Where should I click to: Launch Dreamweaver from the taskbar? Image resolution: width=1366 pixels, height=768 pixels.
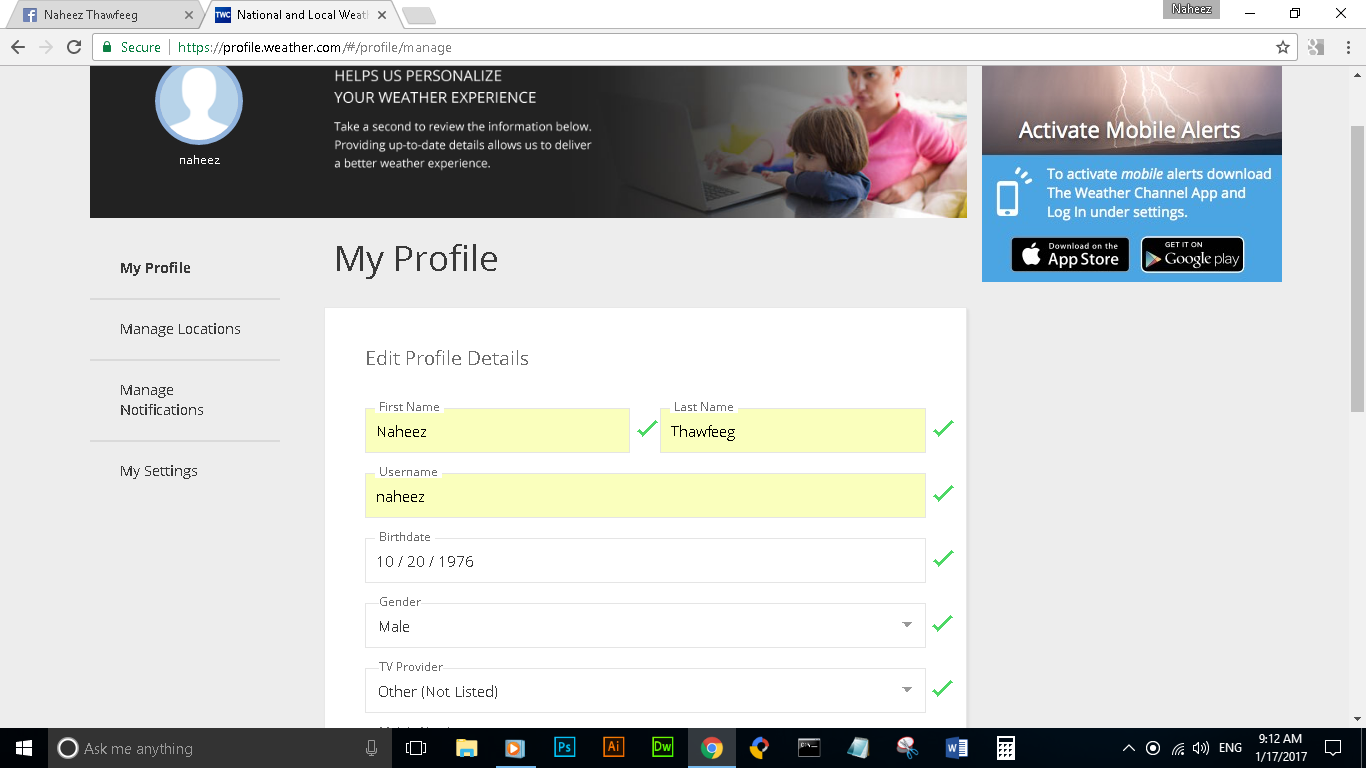pyautogui.click(x=662, y=748)
